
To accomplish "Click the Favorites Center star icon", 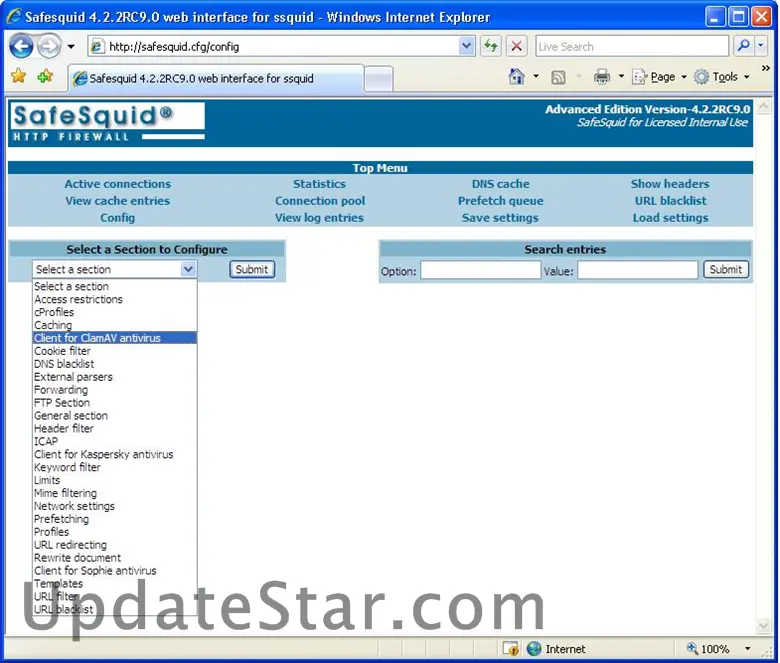I will (18, 77).
